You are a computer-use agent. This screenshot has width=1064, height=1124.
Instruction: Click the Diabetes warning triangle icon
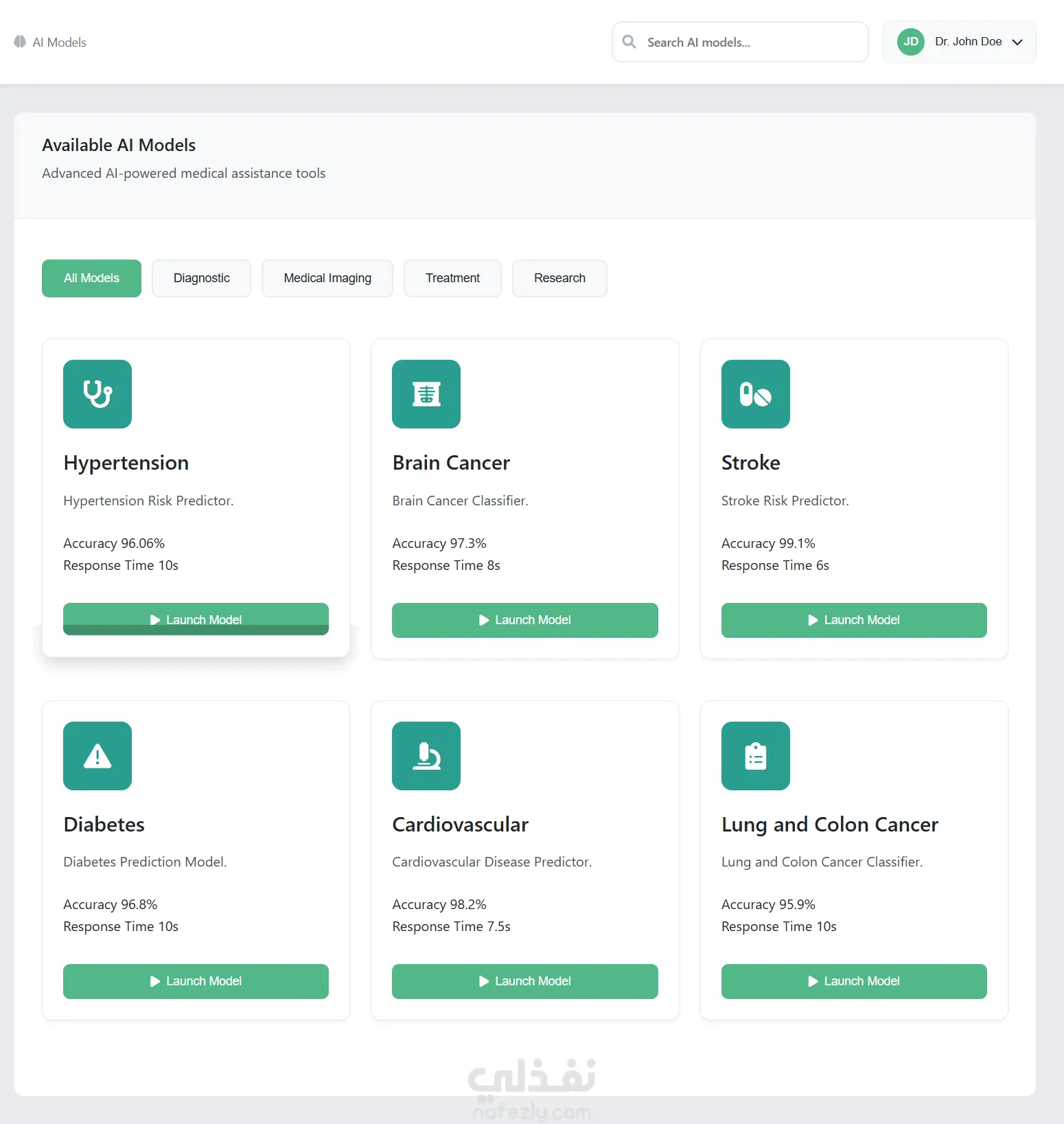tap(97, 756)
